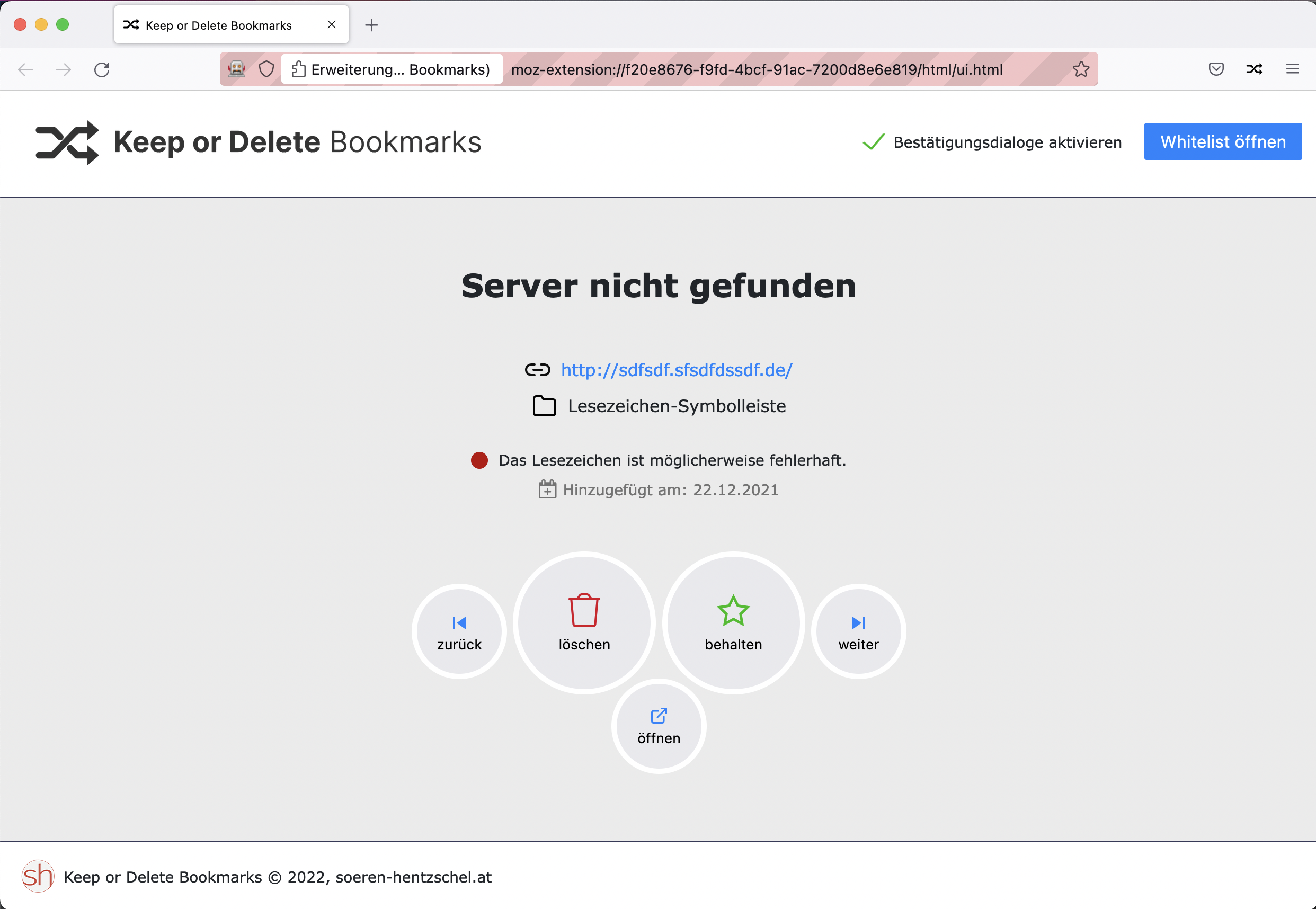Open the Firefox hamburger menu
The width and height of the screenshot is (1316, 909).
tap(1292, 69)
